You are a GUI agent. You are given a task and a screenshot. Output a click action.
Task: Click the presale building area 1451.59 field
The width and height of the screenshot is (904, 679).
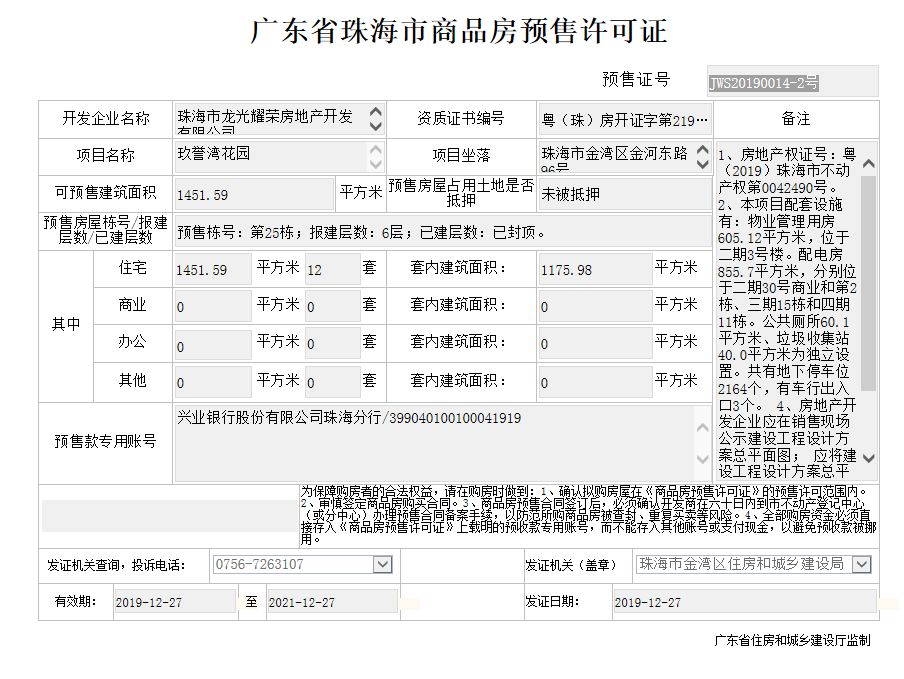point(253,194)
